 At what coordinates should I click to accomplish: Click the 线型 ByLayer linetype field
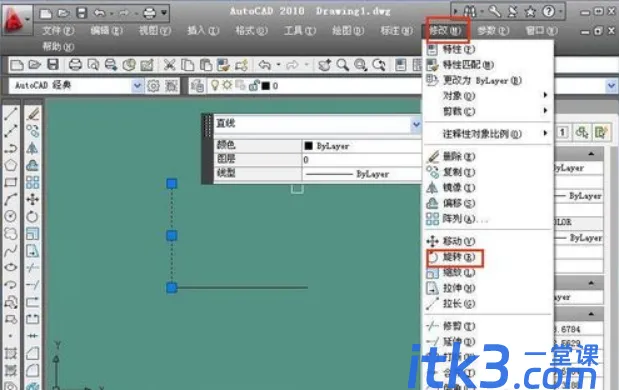tap(362, 173)
